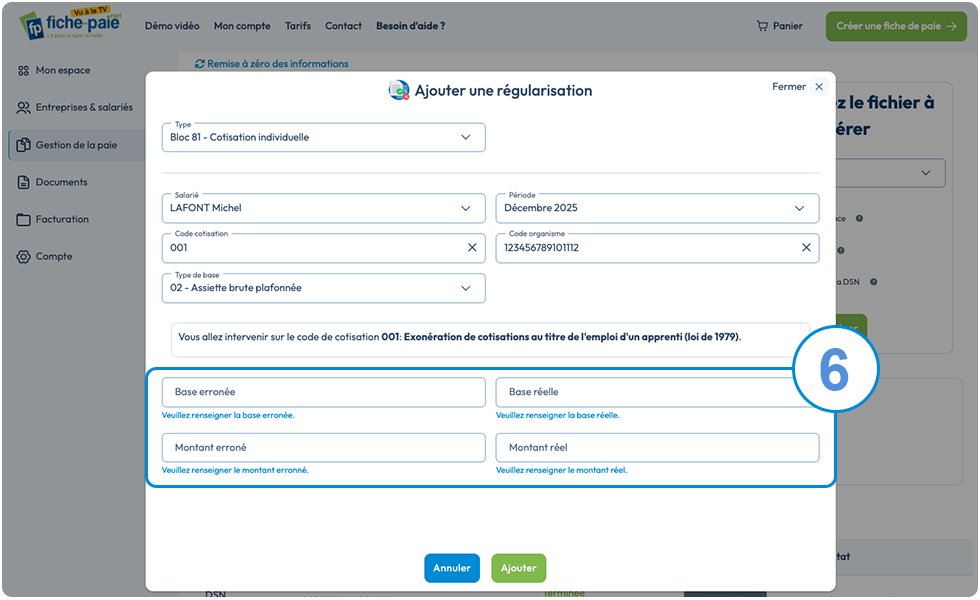Focus the Montant réel input field

tap(657, 448)
